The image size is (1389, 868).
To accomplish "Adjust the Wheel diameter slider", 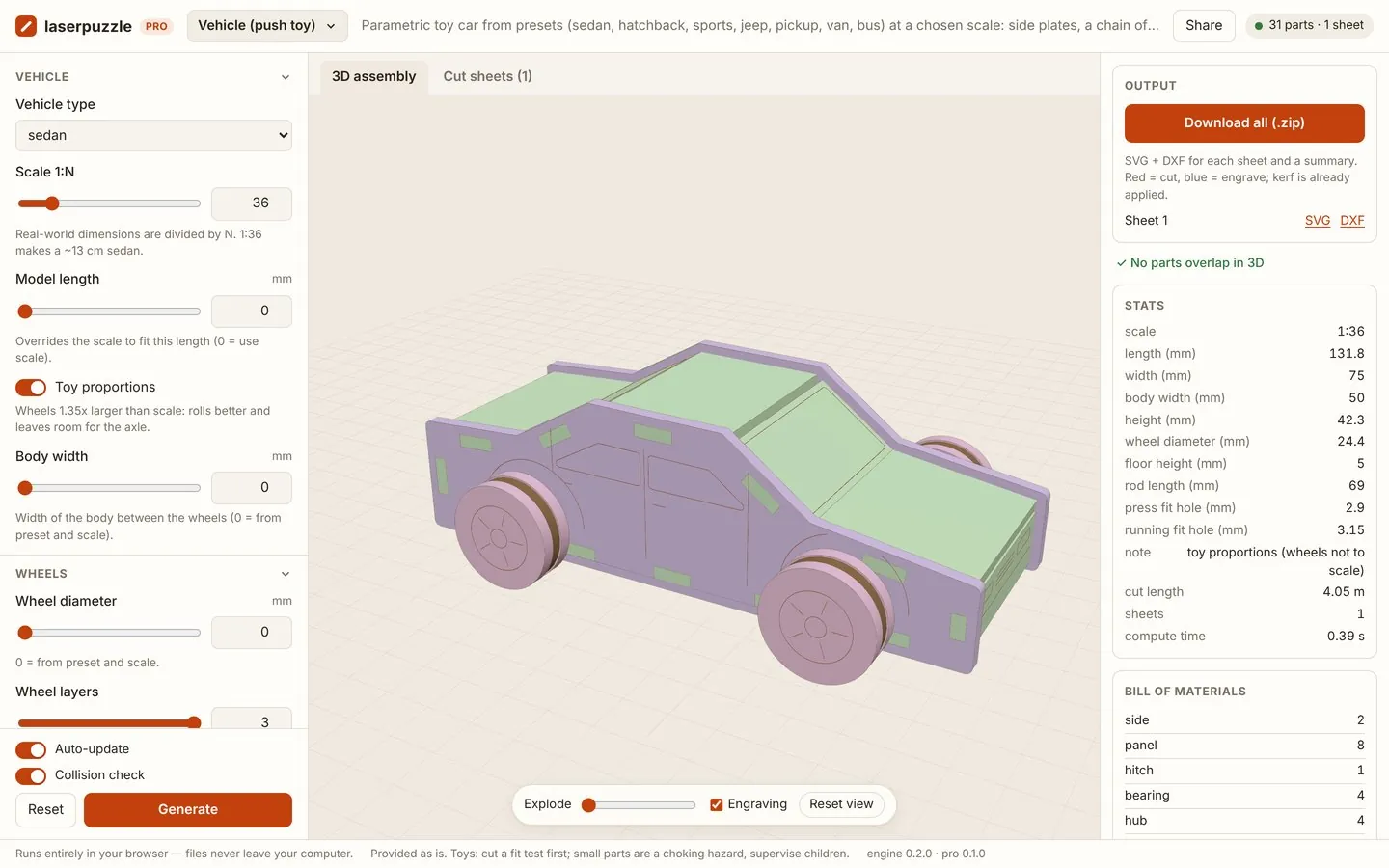I will (108, 633).
